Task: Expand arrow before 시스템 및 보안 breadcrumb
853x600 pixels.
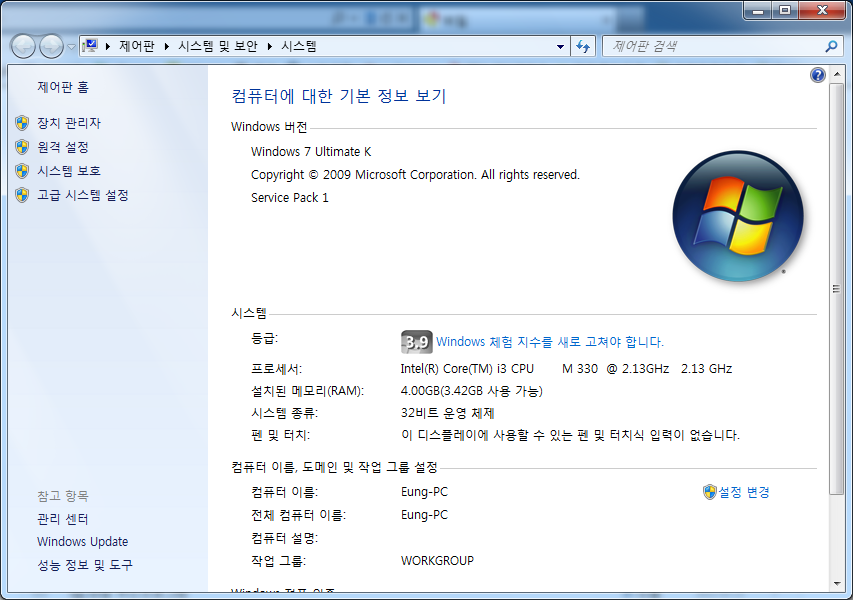Action: click(x=166, y=46)
